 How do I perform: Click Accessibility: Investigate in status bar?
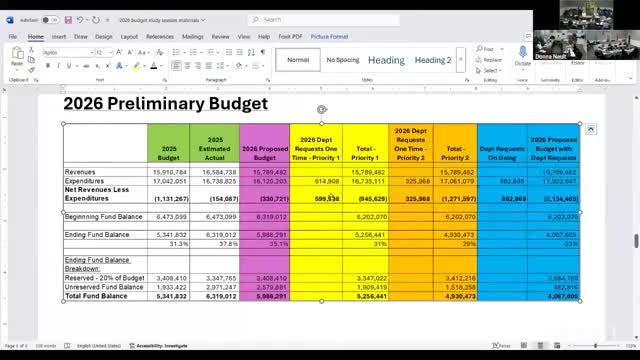[159, 346]
